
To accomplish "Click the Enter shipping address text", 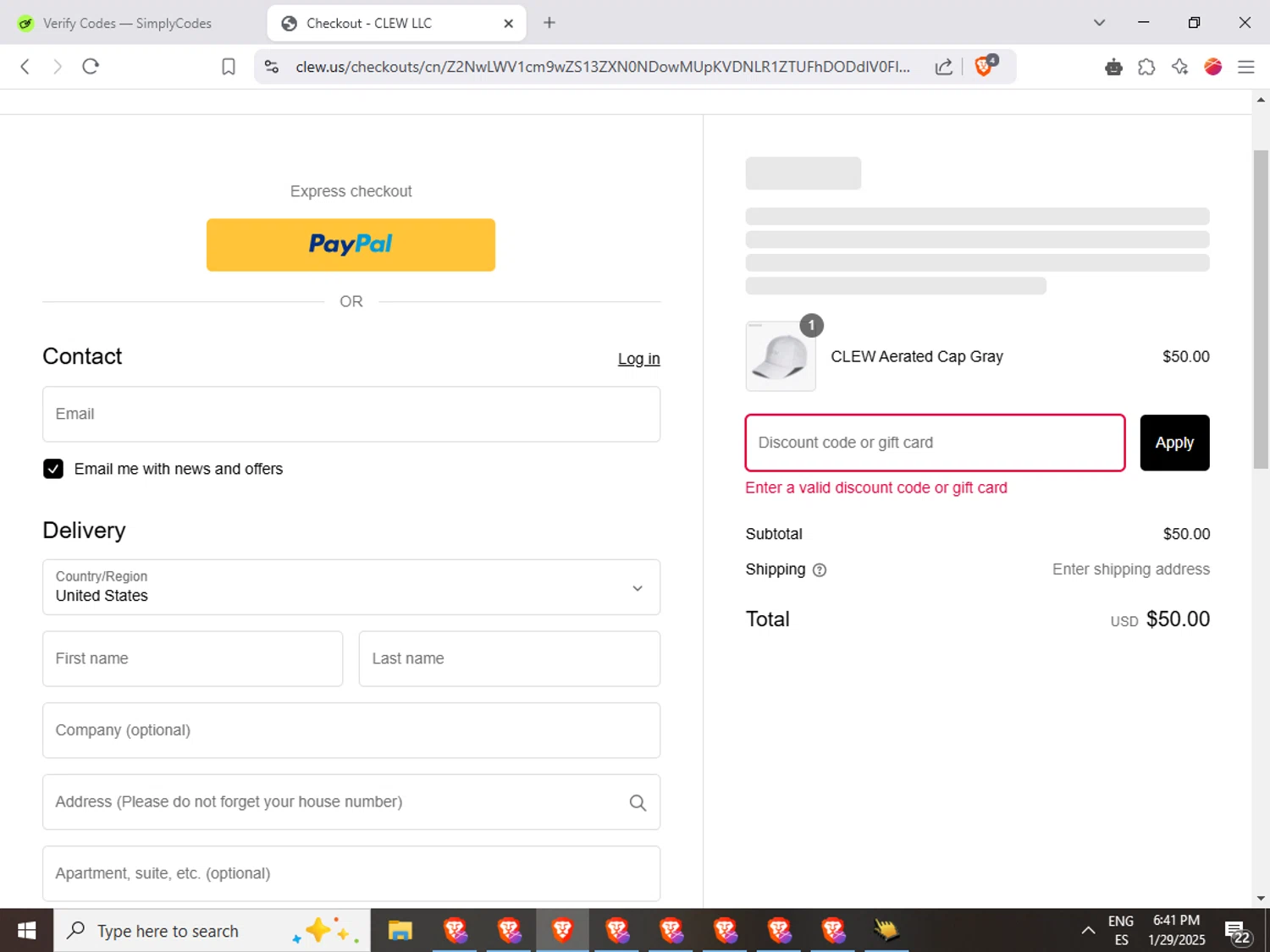I will pos(1131,570).
